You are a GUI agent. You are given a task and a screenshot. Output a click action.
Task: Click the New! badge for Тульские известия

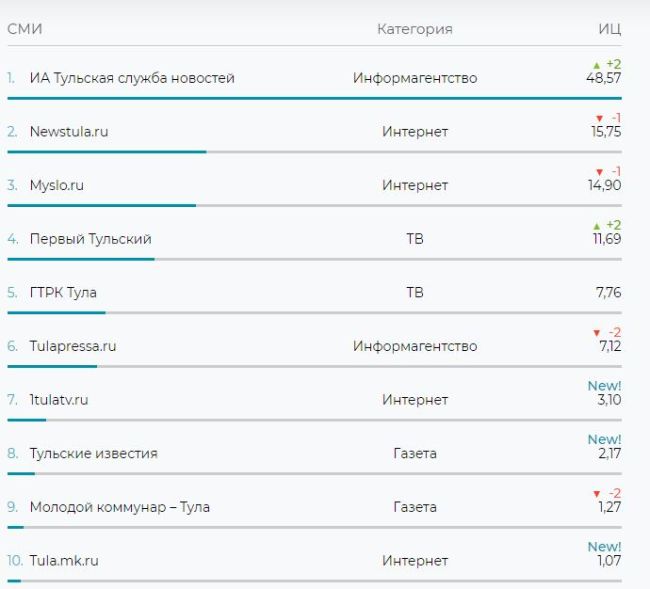(604, 439)
